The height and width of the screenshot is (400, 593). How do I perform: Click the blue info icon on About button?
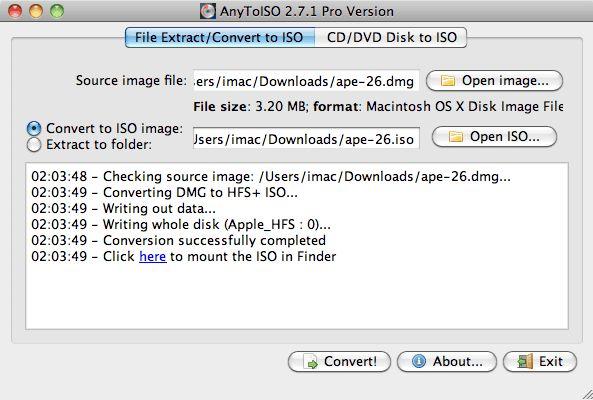pos(419,361)
